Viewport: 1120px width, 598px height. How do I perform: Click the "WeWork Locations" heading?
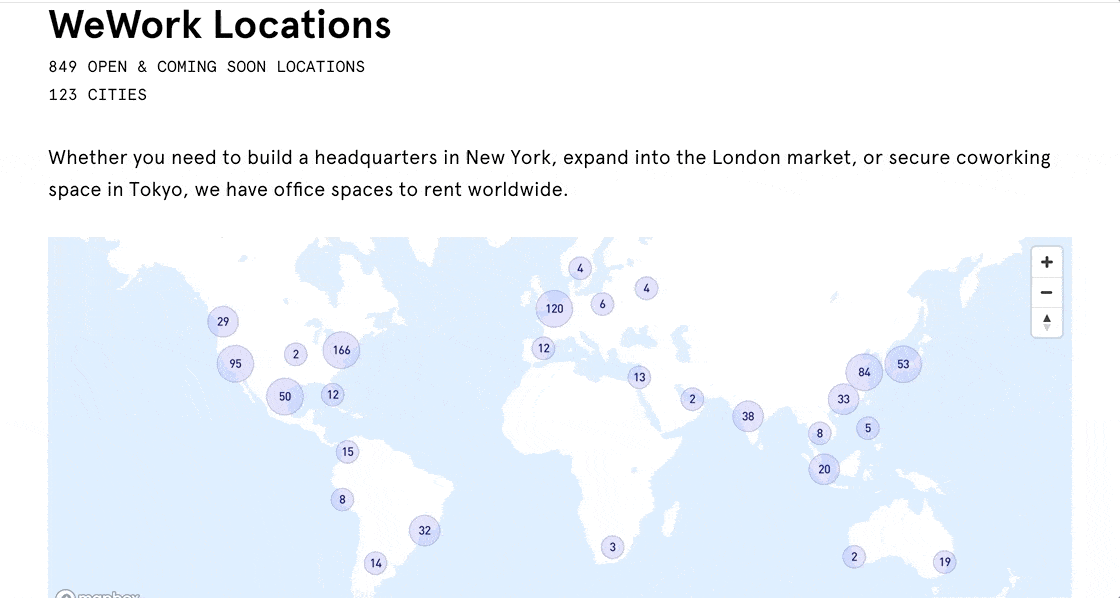click(220, 24)
